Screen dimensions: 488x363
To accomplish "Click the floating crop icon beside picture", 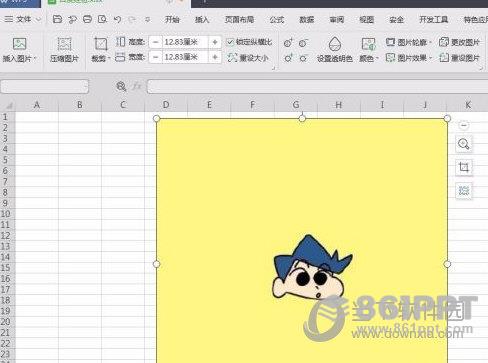I will point(463,167).
